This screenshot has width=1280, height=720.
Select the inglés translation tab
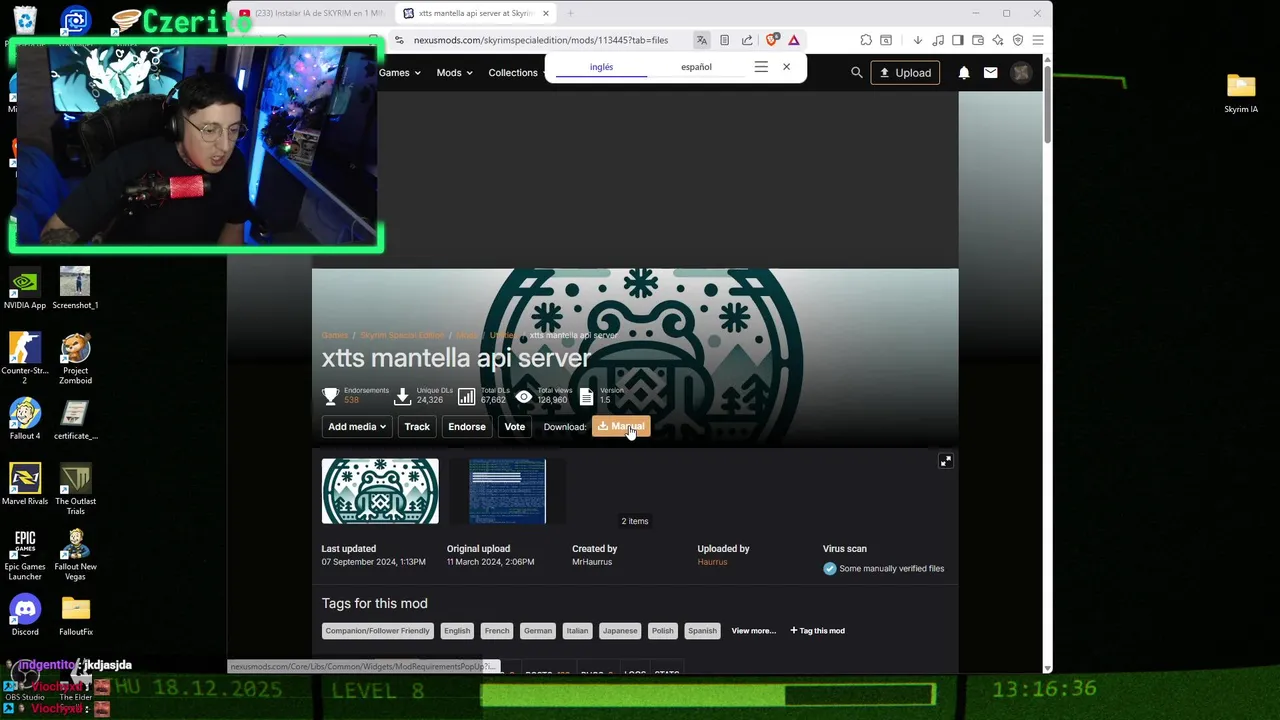click(601, 67)
